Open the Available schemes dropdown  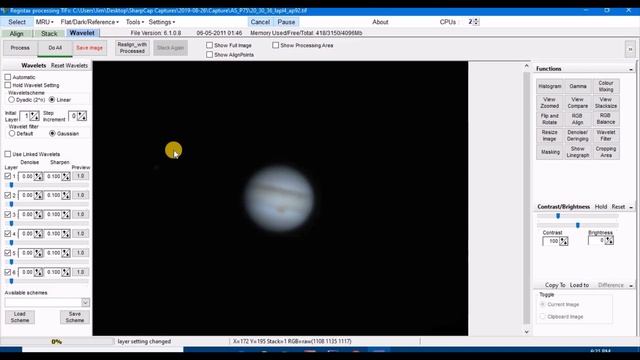pyautogui.click(x=85, y=302)
